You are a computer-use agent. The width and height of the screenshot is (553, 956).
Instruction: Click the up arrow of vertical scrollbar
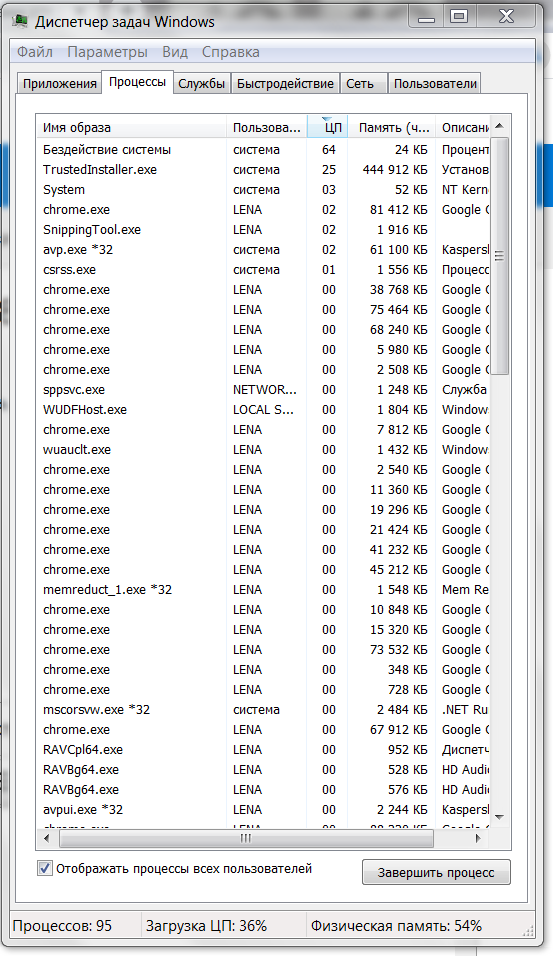pos(499,126)
